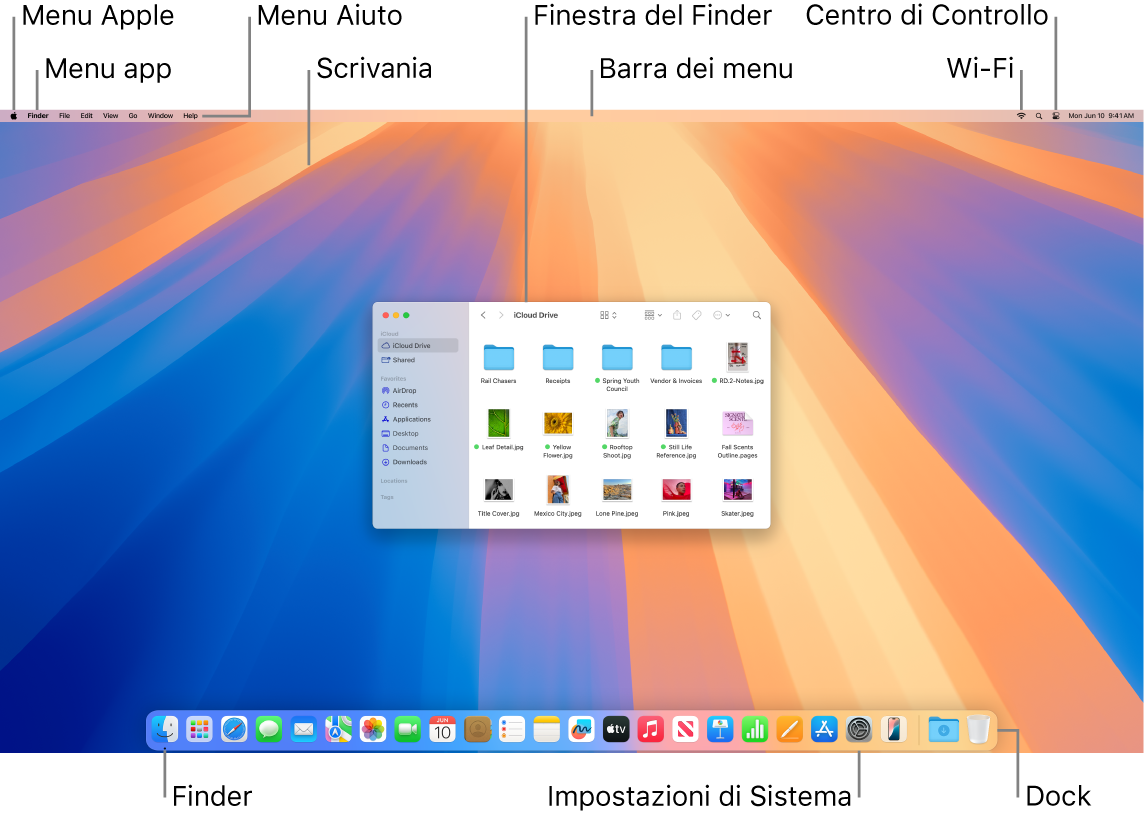Click the Tags icon in the Finder toolbar

pyautogui.click(x=697, y=315)
